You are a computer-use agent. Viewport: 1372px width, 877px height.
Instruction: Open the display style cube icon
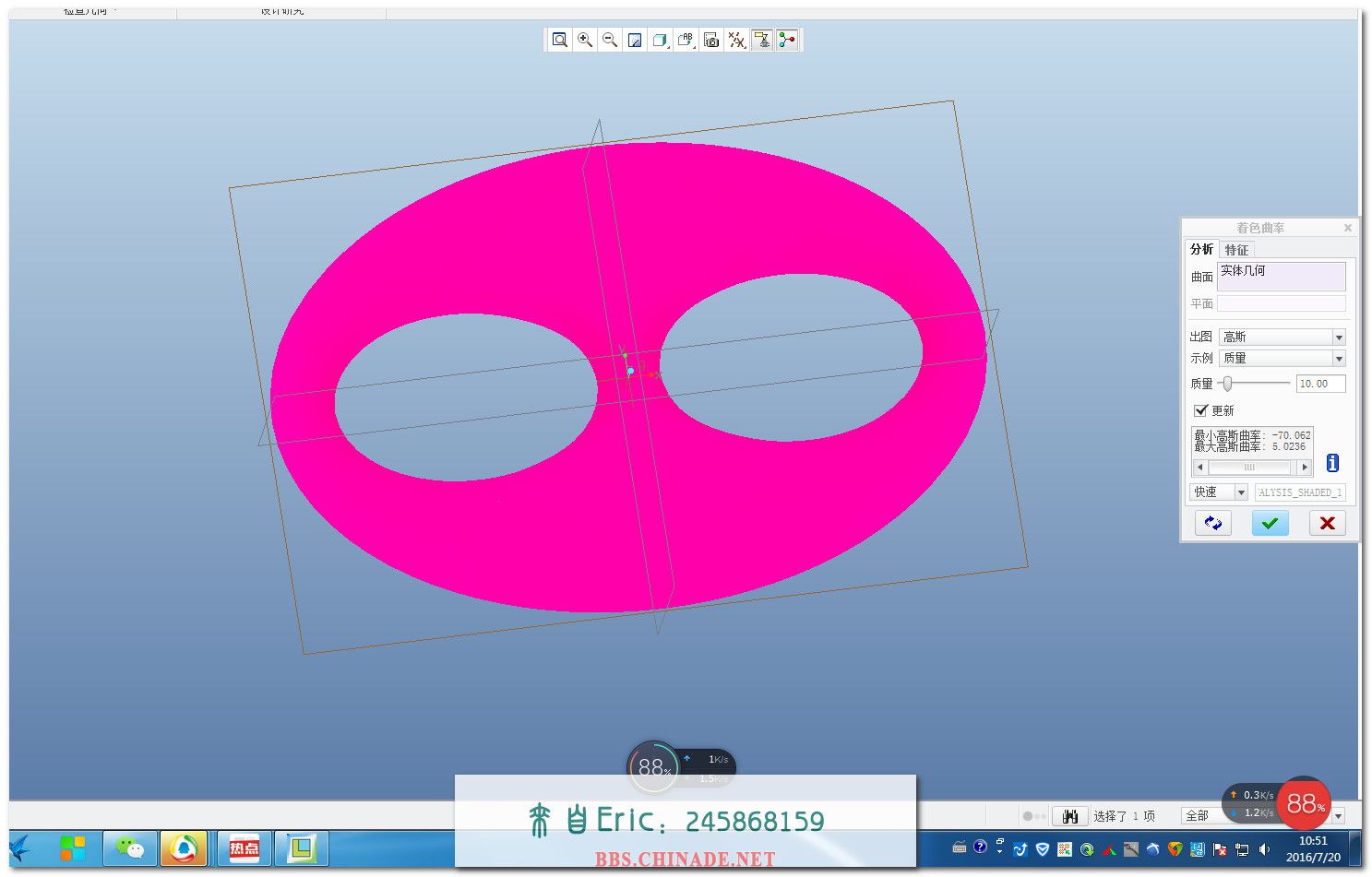coord(660,40)
